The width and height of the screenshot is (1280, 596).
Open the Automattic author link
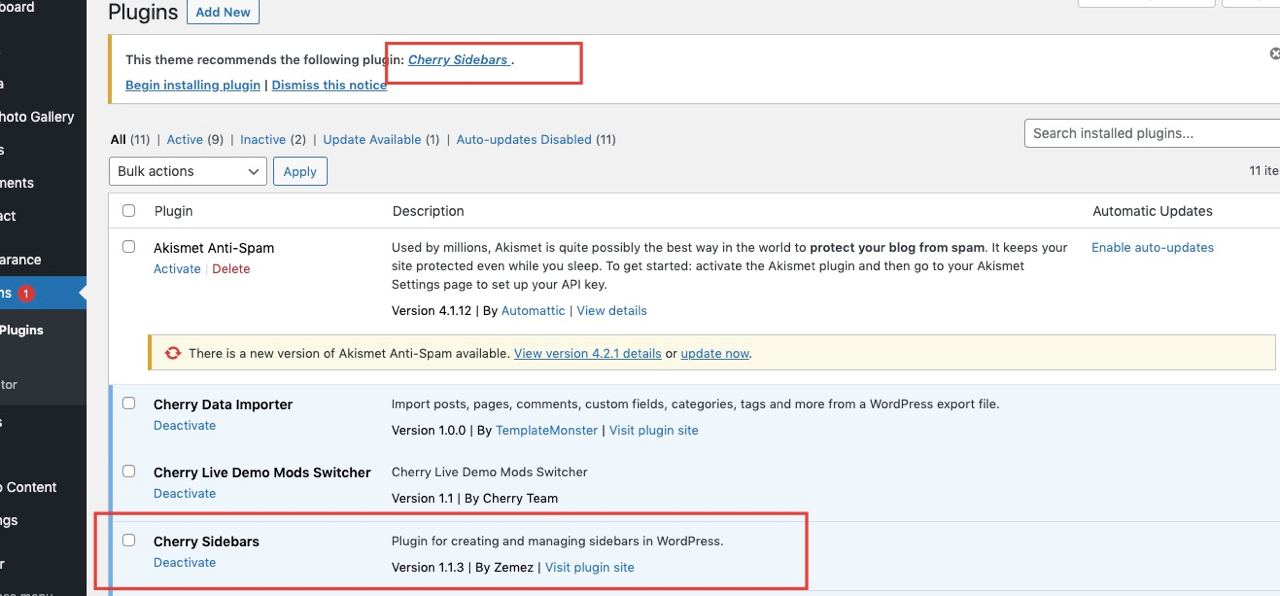(x=533, y=311)
